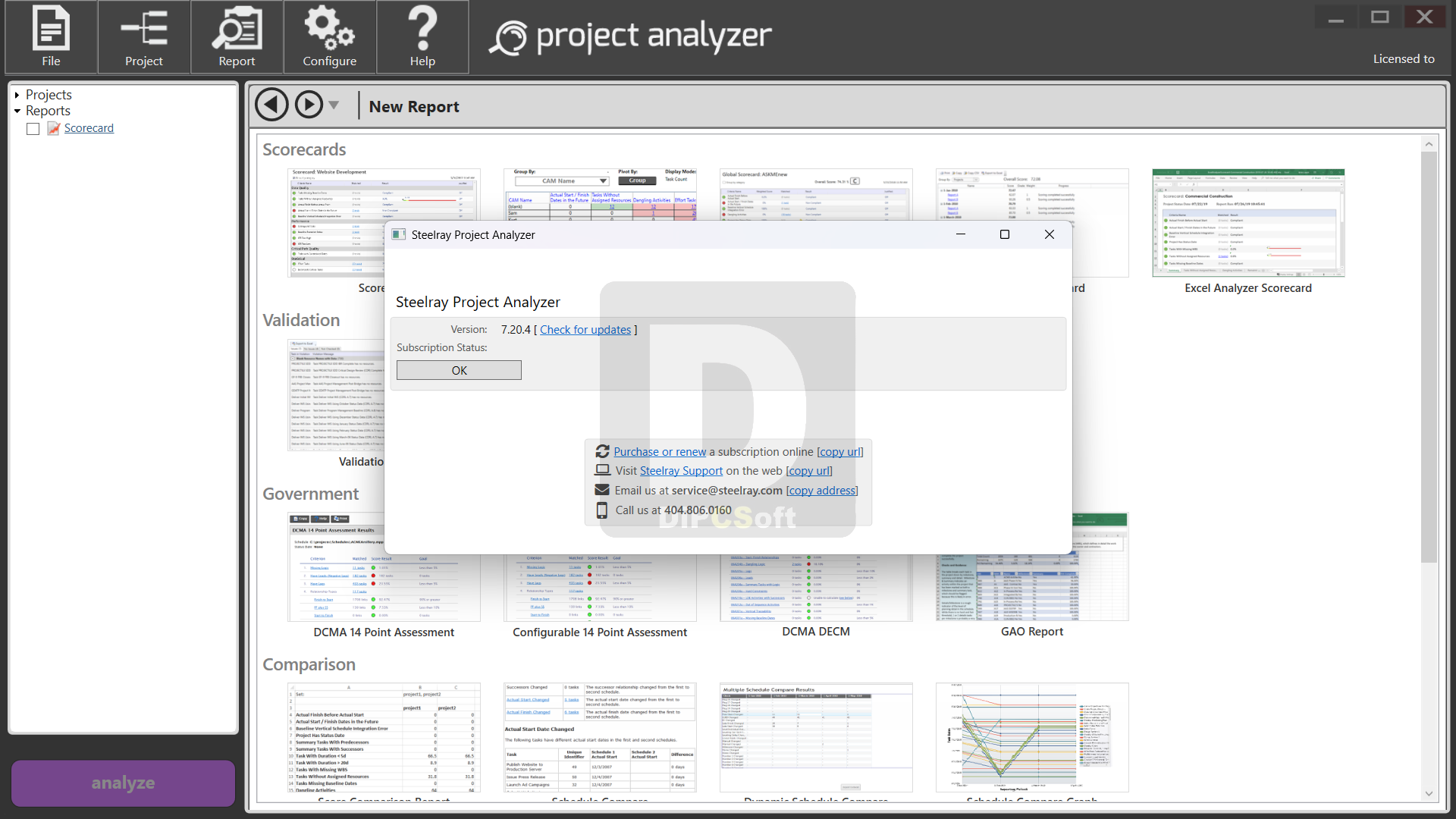Minimize the main project analyzer window
The width and height of the screenshot is (1456, 819).
(x=1336, y=17)
